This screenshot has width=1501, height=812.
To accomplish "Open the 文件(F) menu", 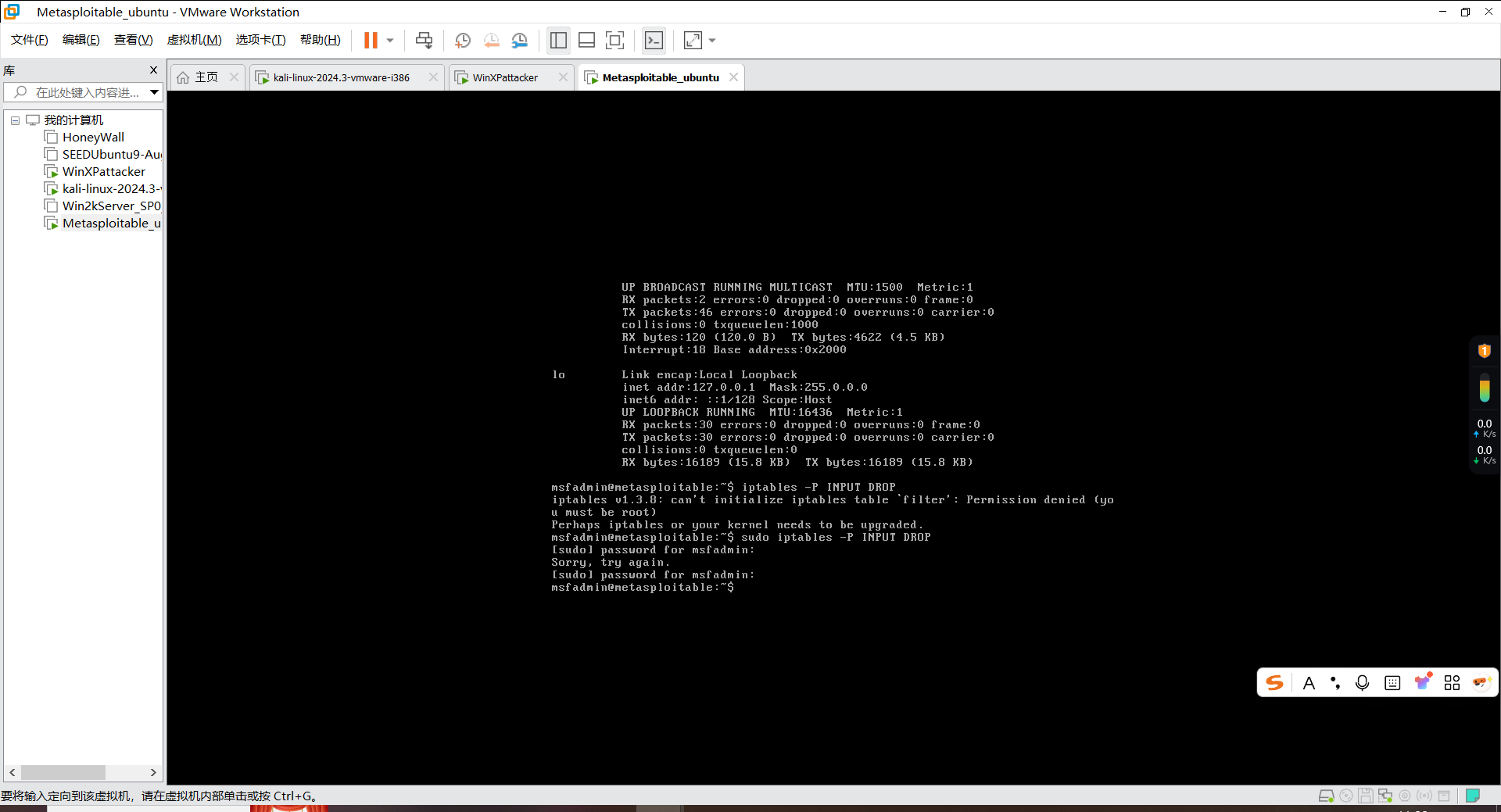I will tap(30, 40).
